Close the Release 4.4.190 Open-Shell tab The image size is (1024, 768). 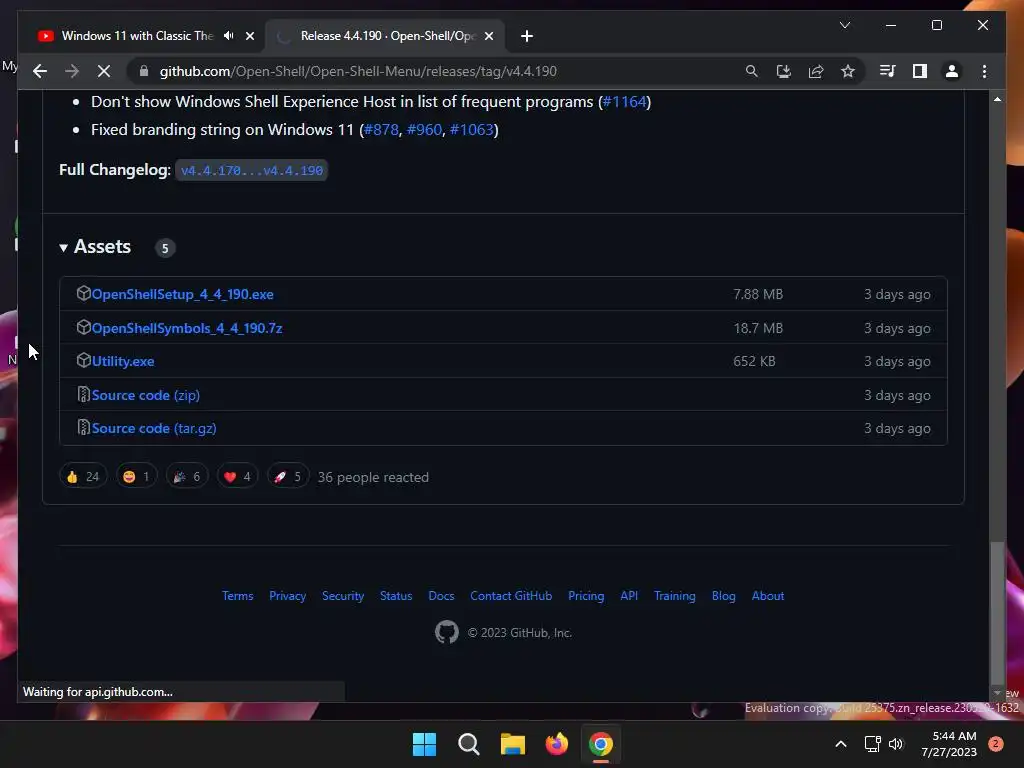[x=488, y=36]
